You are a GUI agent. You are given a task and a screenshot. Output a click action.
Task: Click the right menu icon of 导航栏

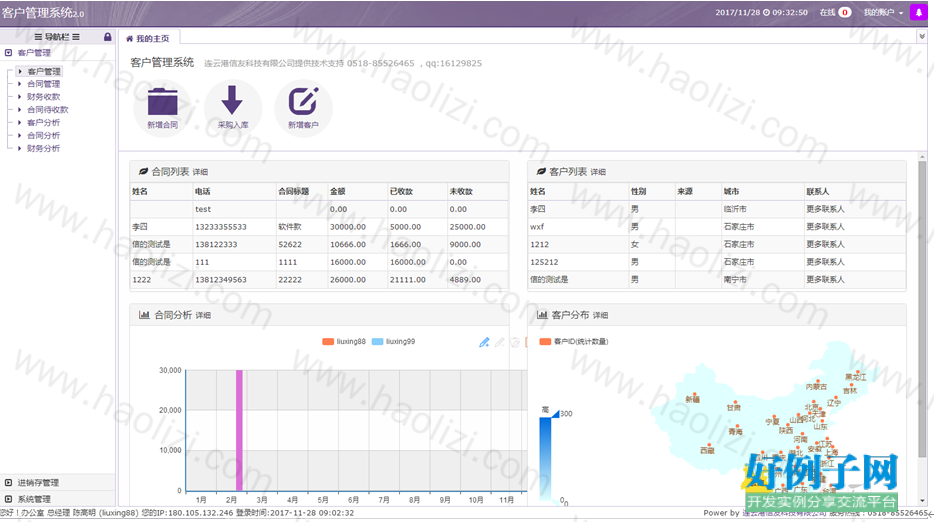click(76, 37)
